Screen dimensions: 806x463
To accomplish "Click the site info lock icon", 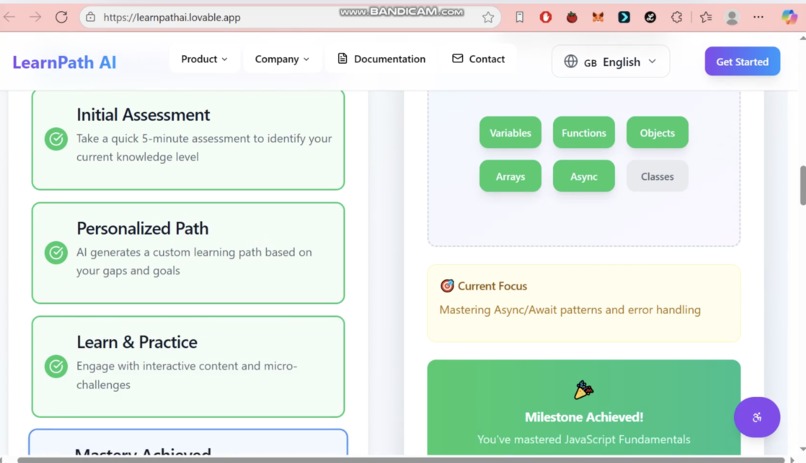I will [90, 17].
